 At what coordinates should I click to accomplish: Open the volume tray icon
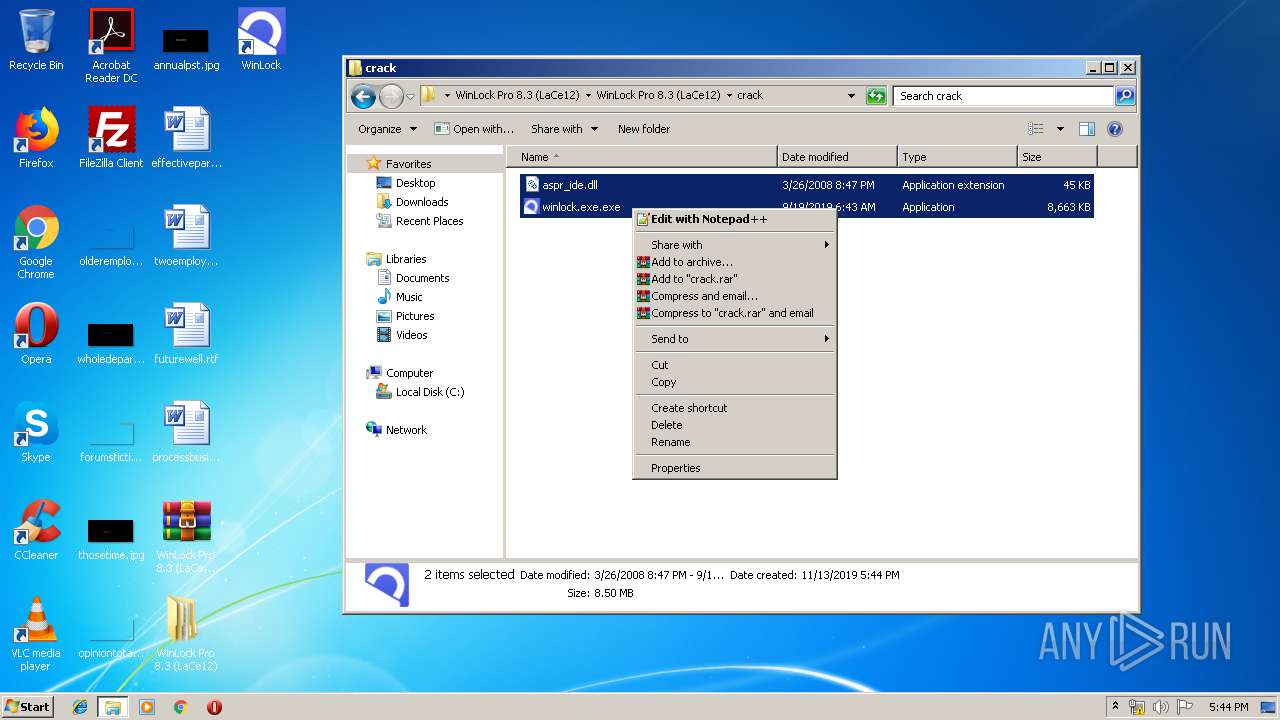pos(1161,707)
